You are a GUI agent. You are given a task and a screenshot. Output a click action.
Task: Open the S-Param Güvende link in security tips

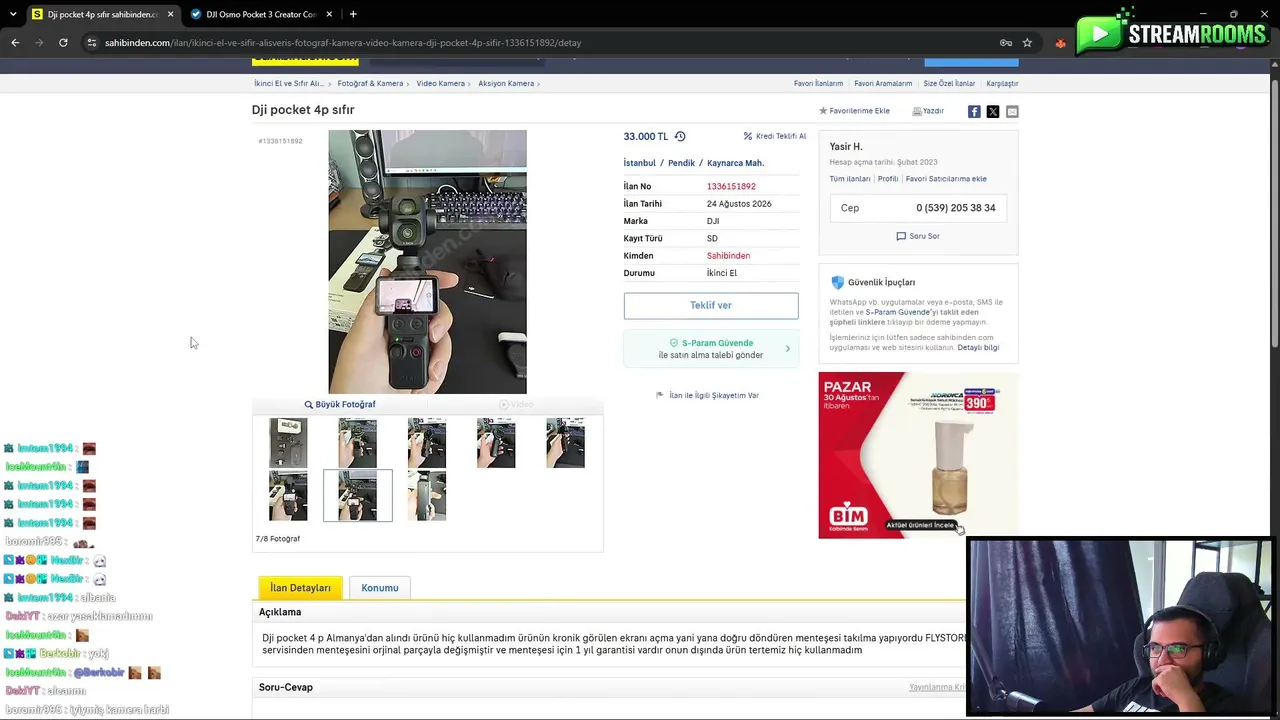[898, 312]
